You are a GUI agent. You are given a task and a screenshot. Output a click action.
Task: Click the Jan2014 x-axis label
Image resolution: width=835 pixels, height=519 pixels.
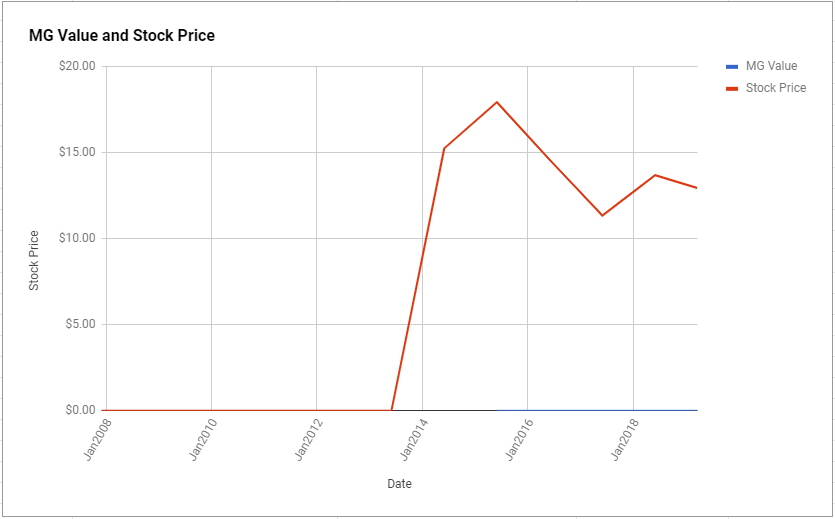pyautogui.click(x=413, y=439)
